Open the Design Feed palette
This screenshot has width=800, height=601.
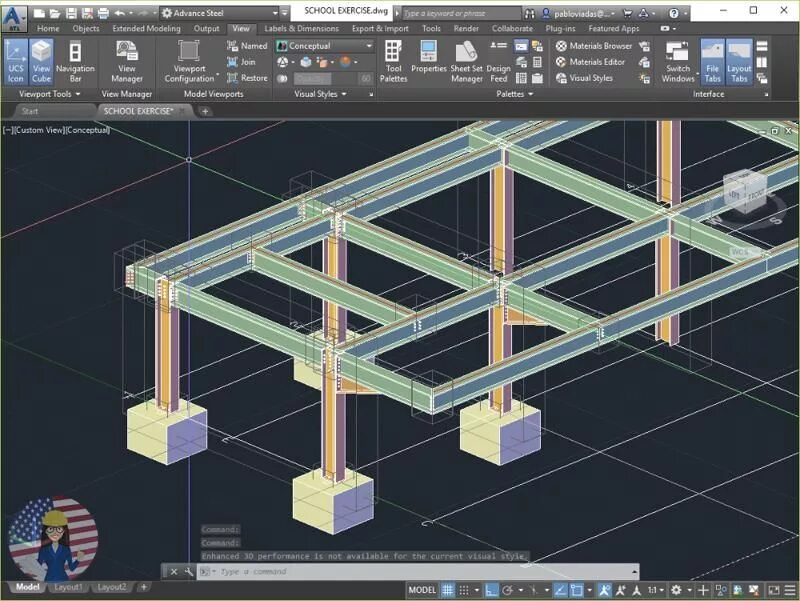click(498, 62)
